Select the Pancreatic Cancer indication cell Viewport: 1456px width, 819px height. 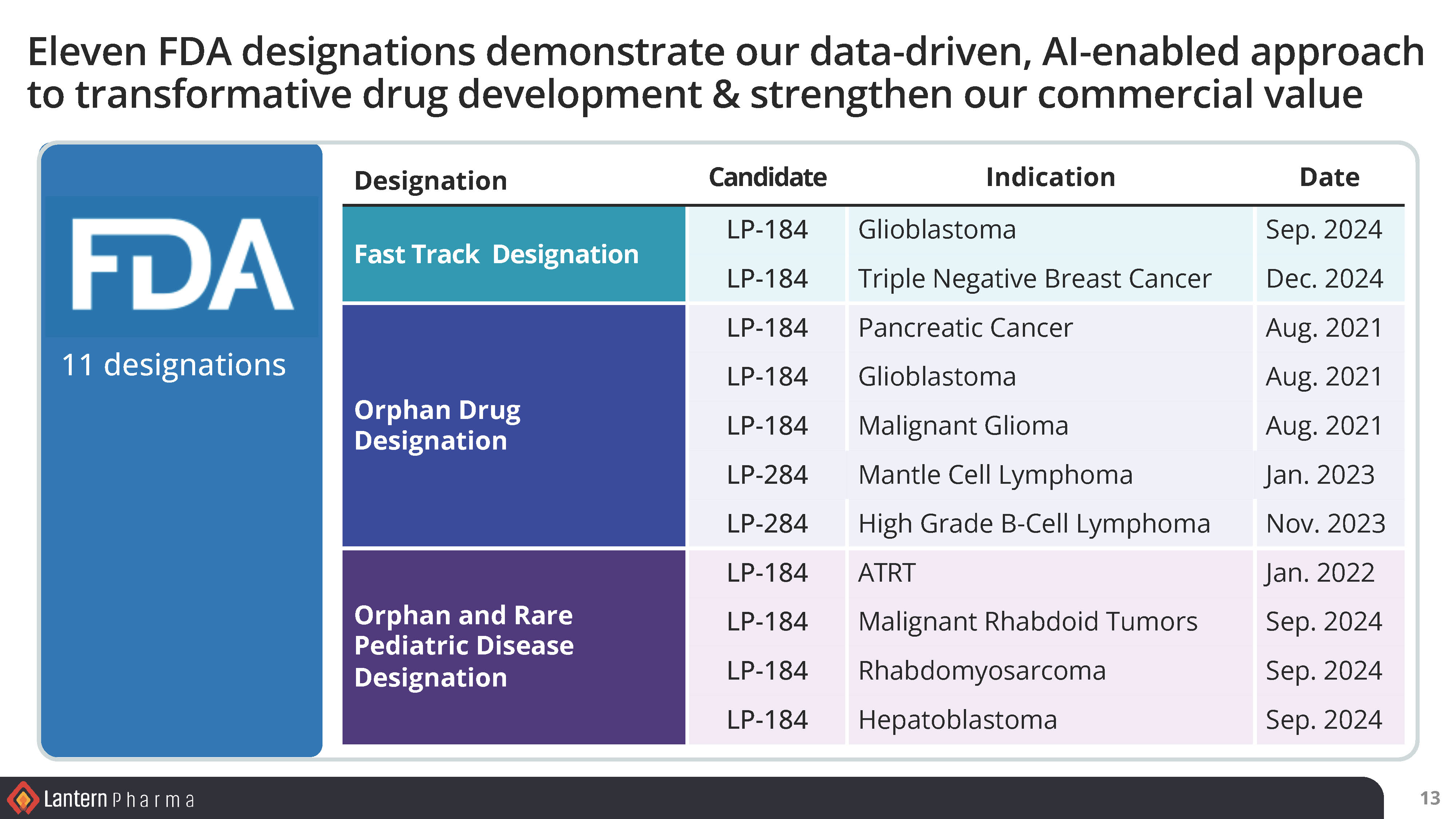click(x=965, y=328)
